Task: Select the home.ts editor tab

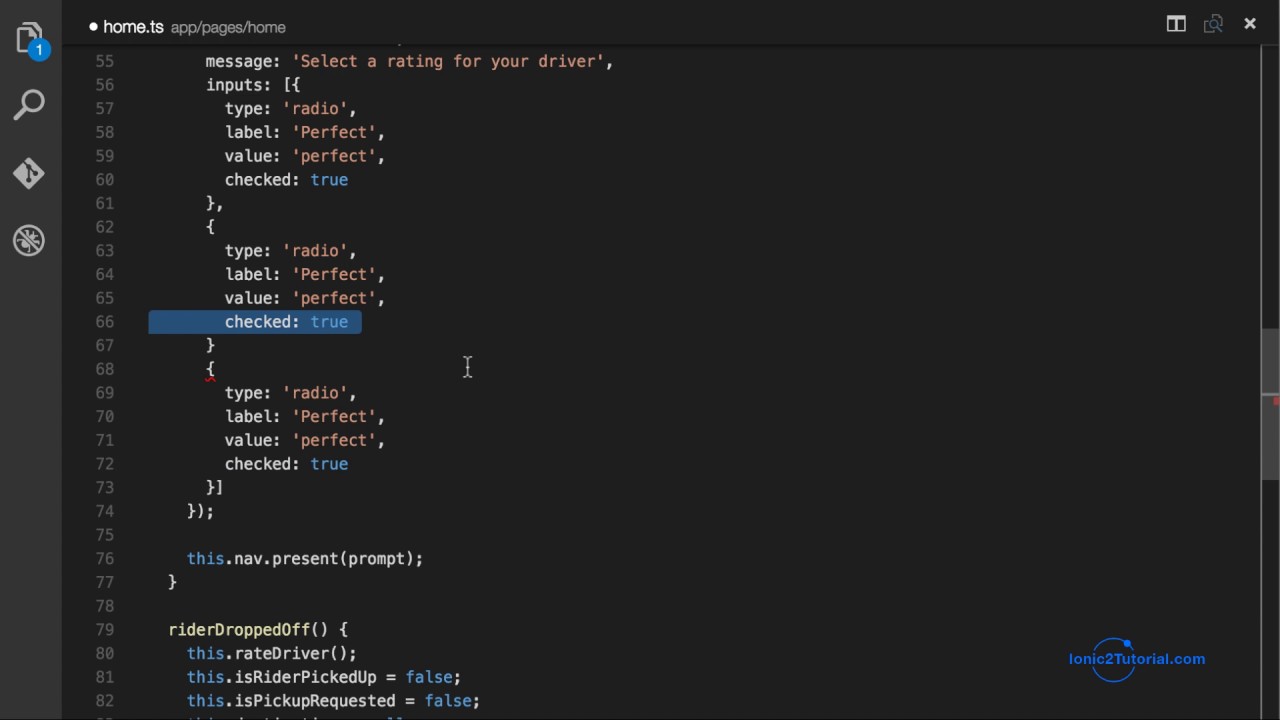Action: point(187,27)
